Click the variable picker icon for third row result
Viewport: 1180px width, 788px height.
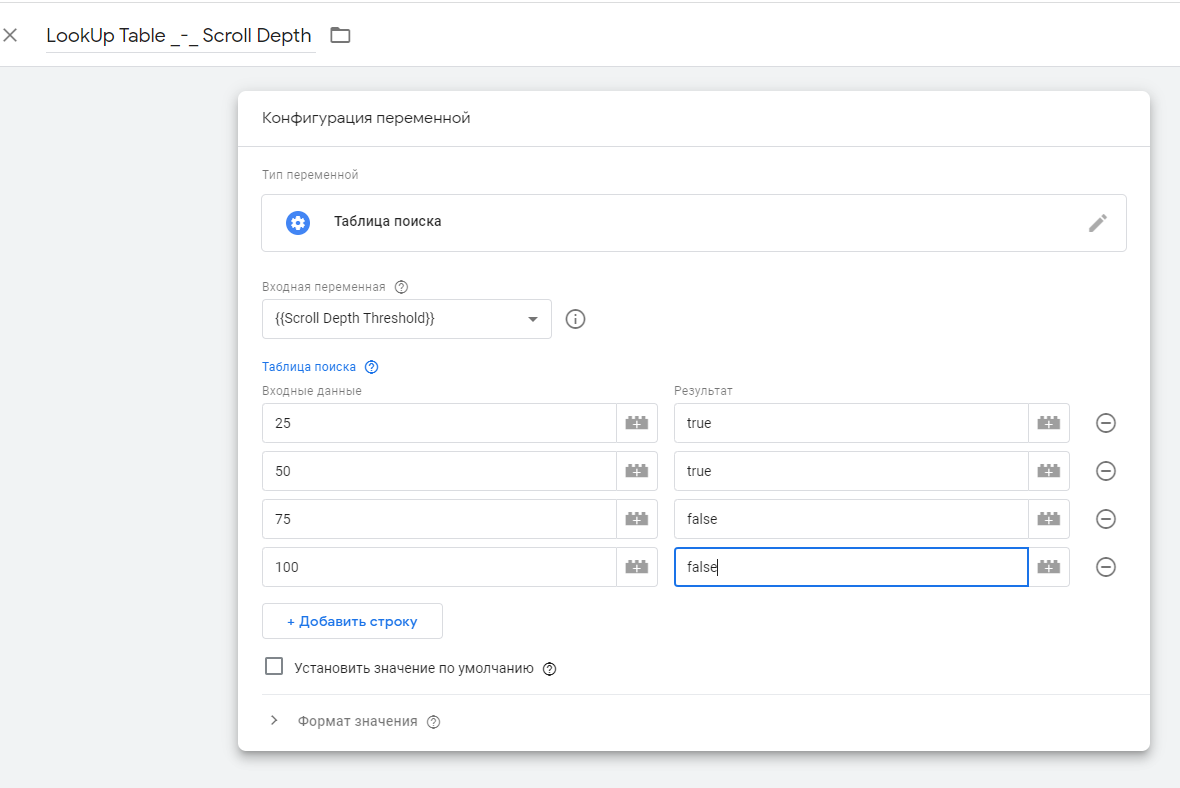[1048, 519]
